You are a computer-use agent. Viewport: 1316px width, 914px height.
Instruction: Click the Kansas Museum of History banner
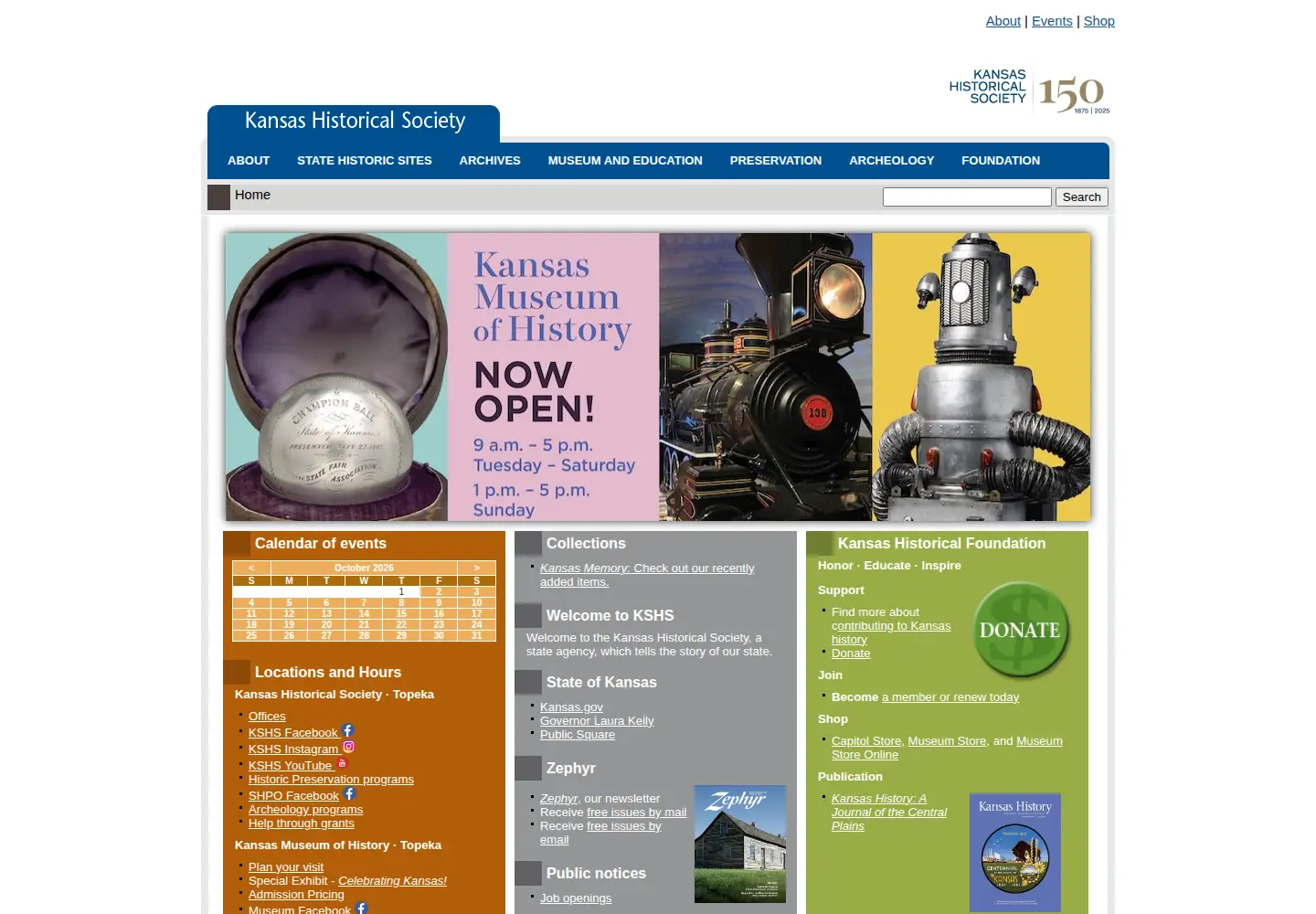(658, 377)
